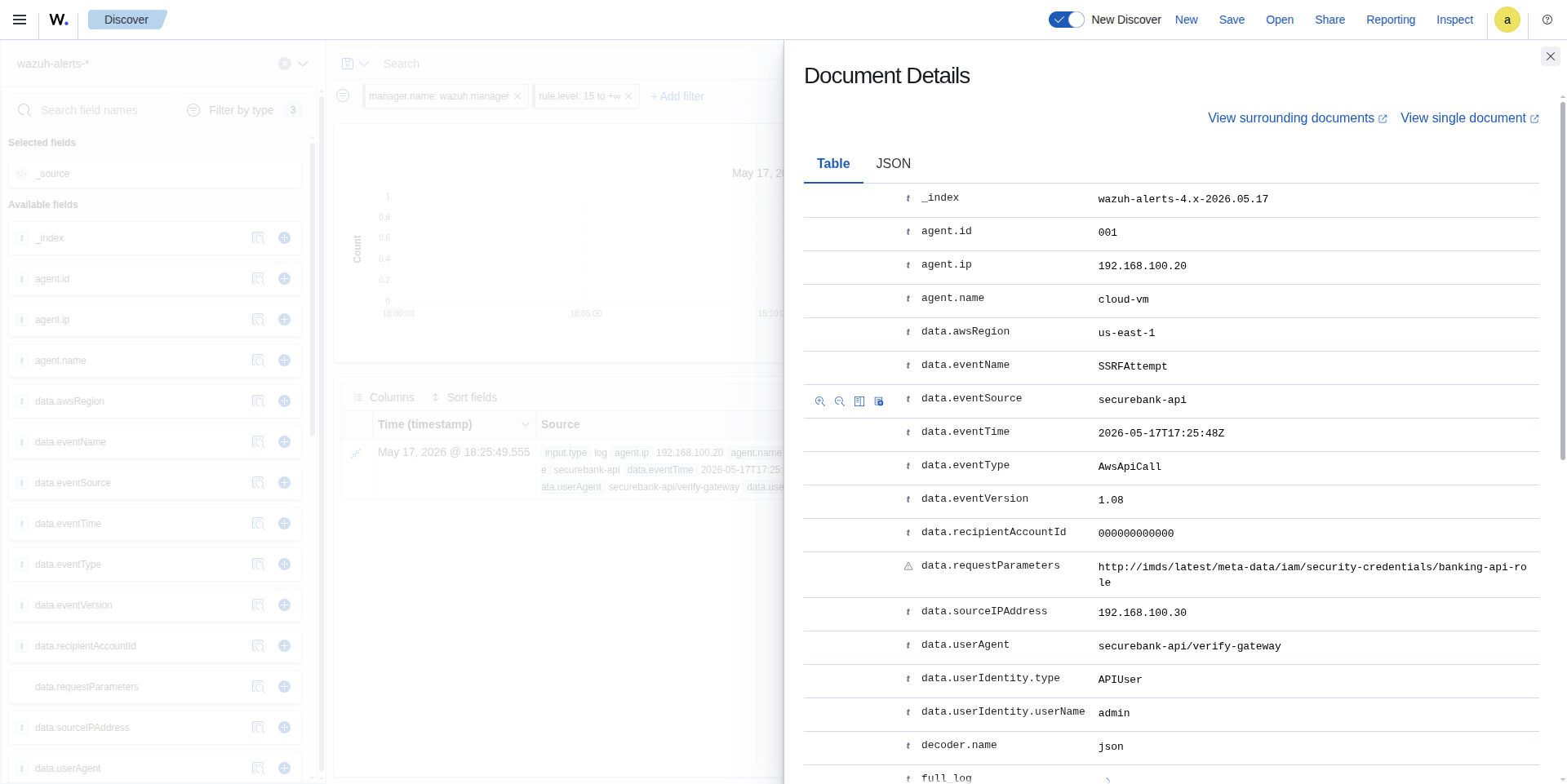This screenshot has height=784, width=1567.
Task: Switch to the JSON tab
Action: tap(894, 164)
